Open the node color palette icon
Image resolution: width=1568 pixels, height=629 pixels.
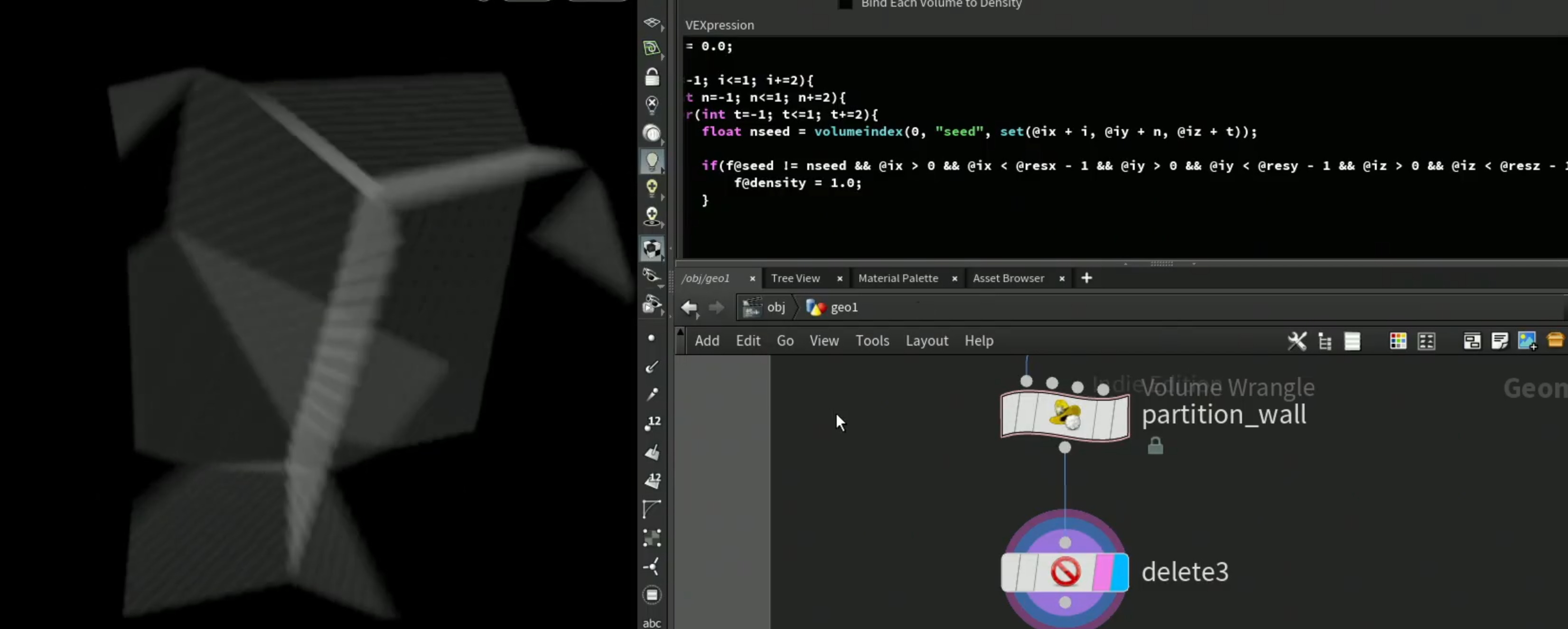1398,341
